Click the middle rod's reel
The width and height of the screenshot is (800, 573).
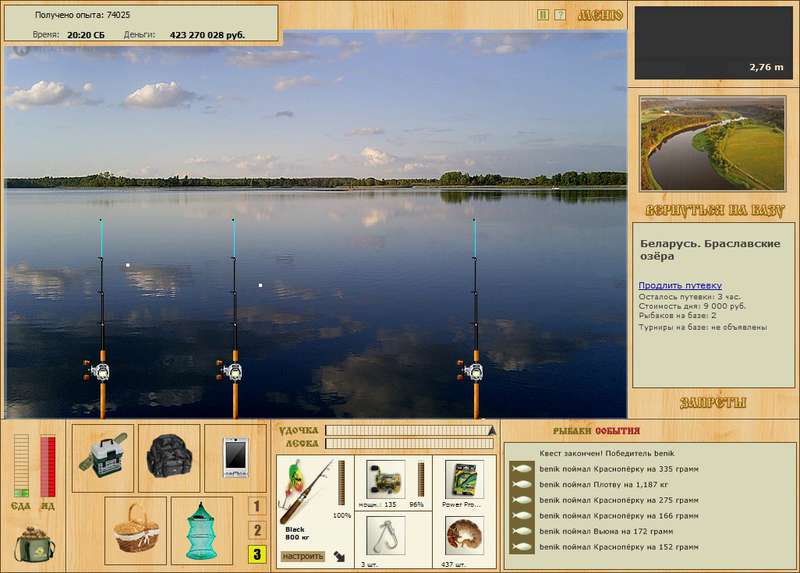[231, 371]
